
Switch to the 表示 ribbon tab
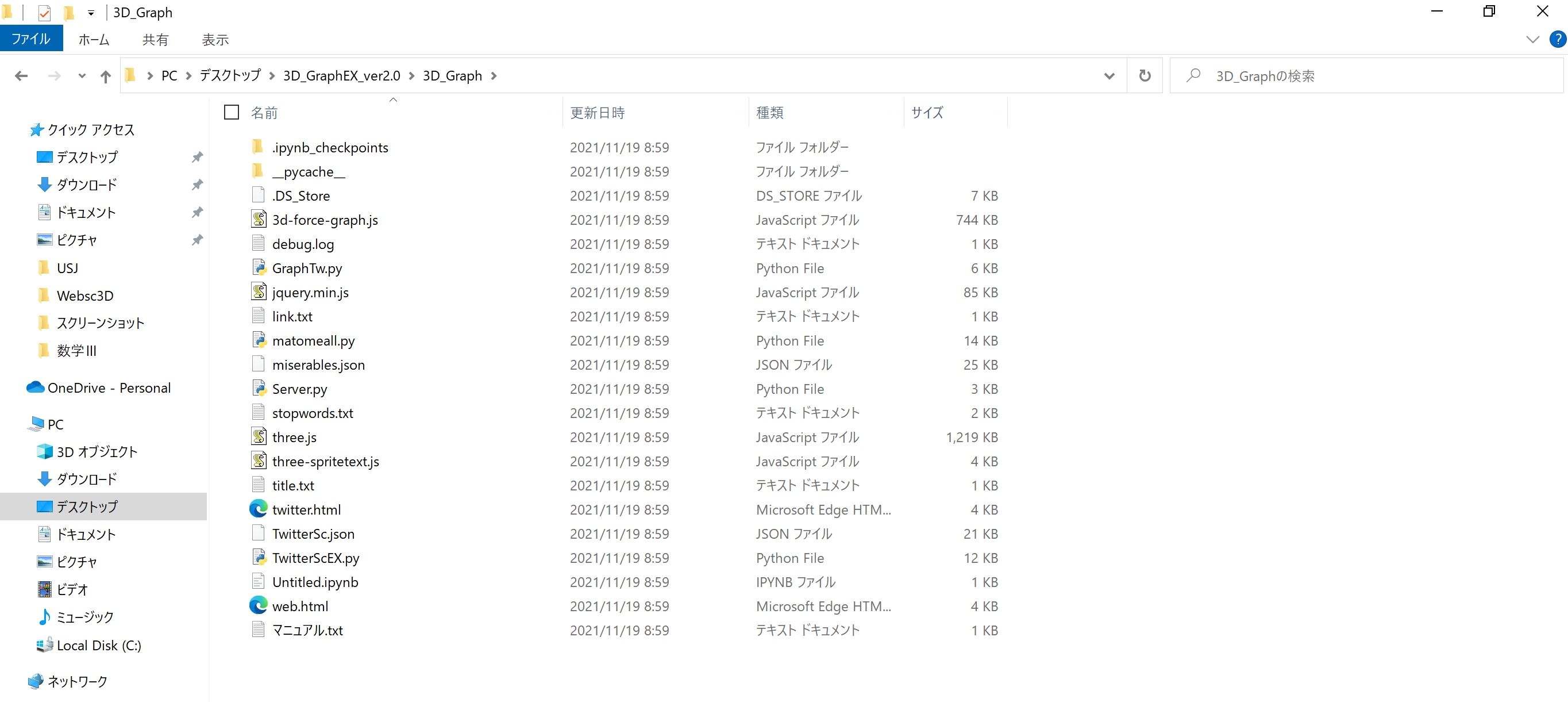[215, 40]
